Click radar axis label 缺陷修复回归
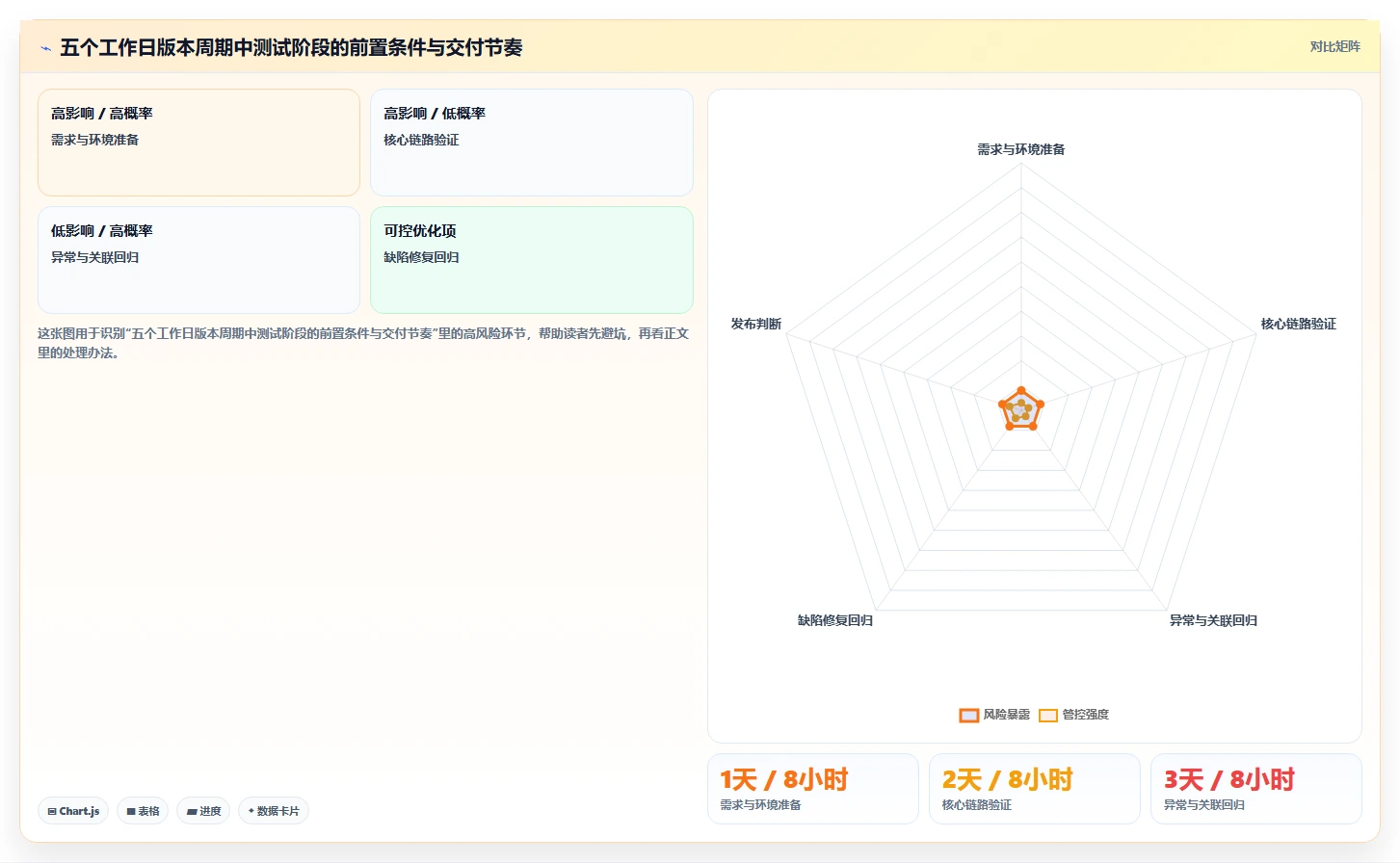The width and height of the screenshot is (1400, 863). [835, 620]
